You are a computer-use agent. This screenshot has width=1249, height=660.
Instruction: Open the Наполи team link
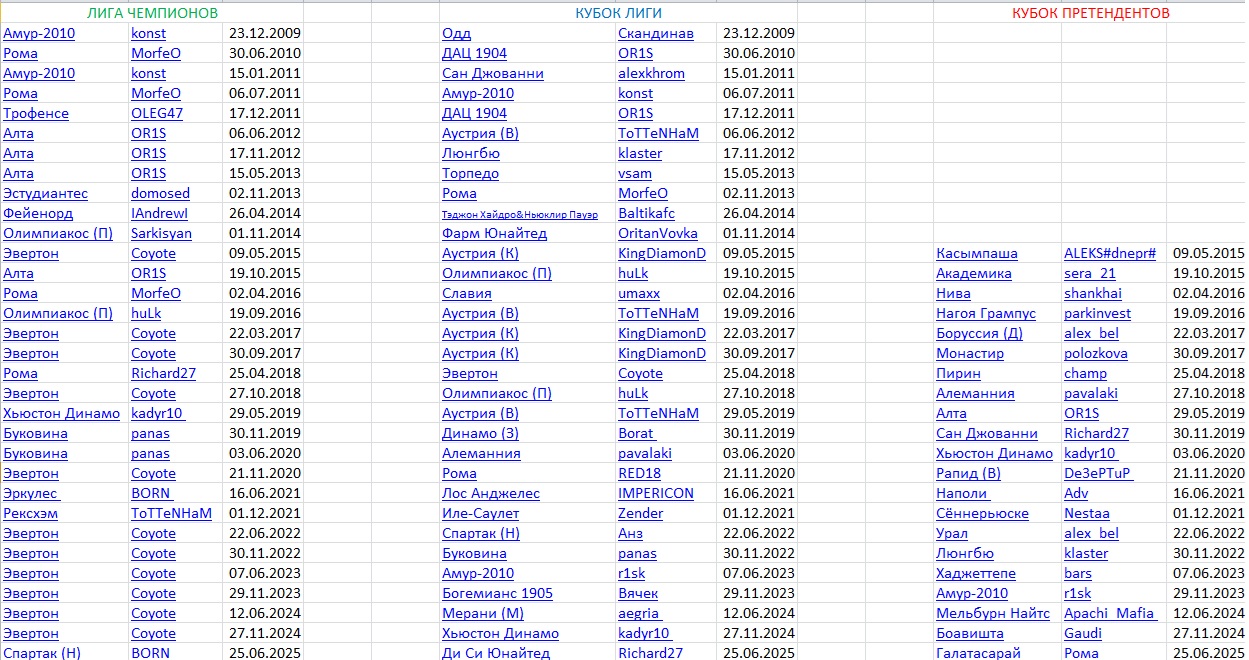point(962,493)
